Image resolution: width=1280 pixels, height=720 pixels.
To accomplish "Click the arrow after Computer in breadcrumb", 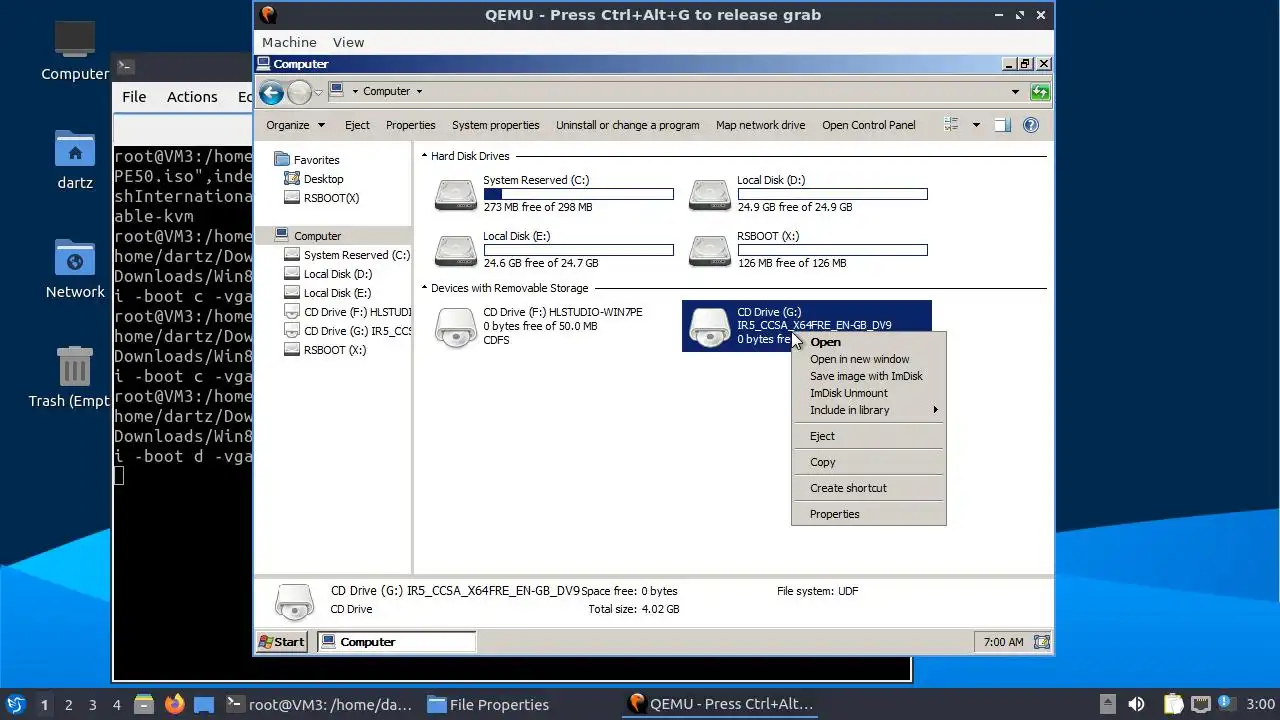I will click(419, 91).
